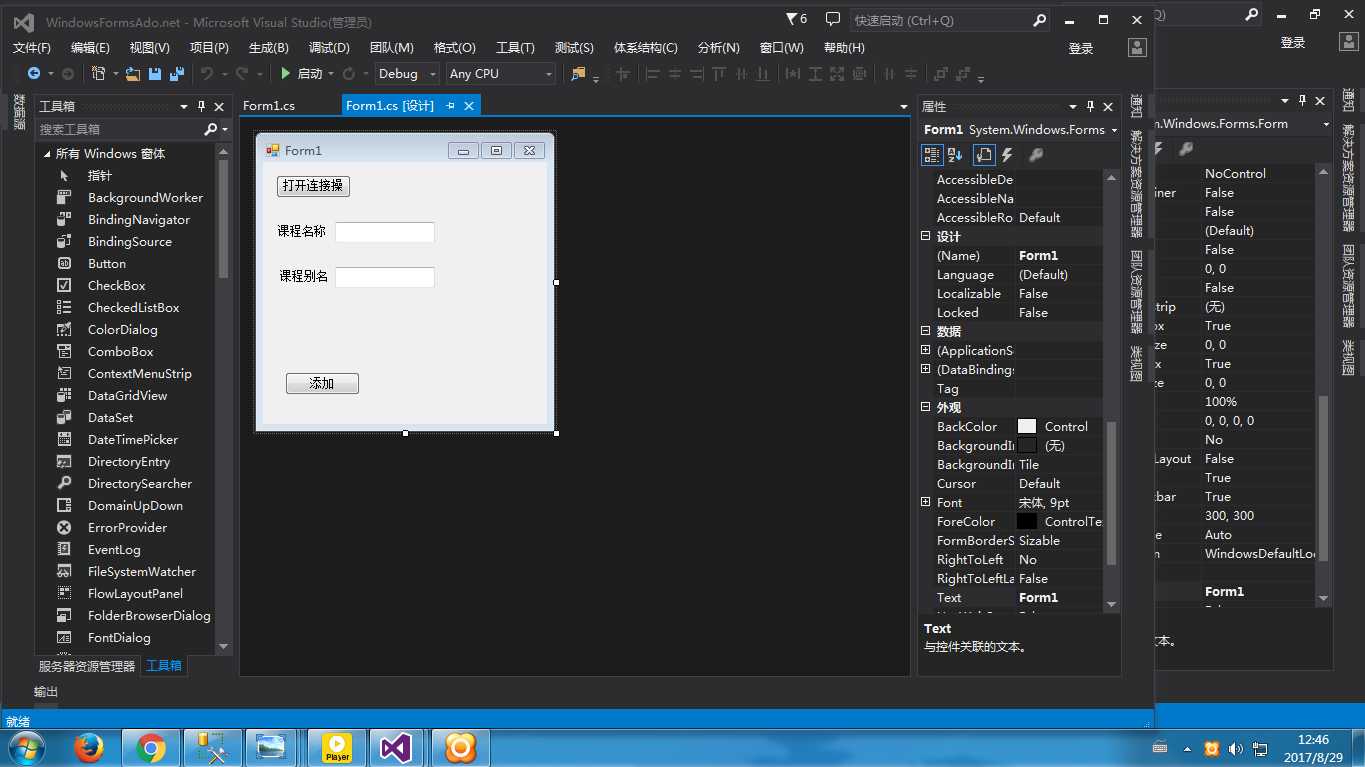Click the Windows Start button
The height and width of the screenshot is (767, 1365).
[x=25, y=747]
